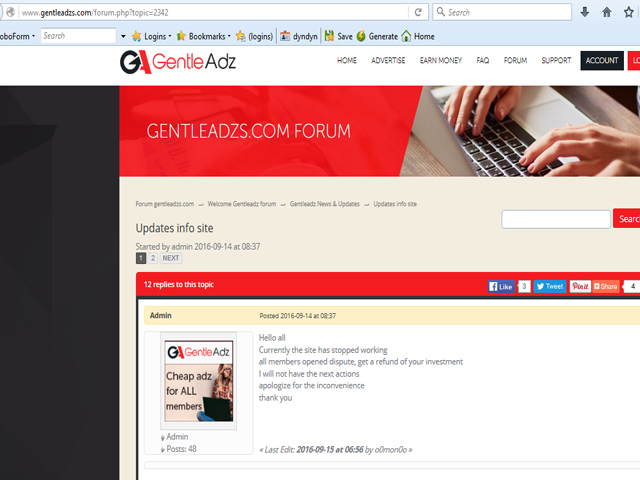Click the RoboForm toolbar Search field
Screen dimensions: 640x480
pos(78,36)
